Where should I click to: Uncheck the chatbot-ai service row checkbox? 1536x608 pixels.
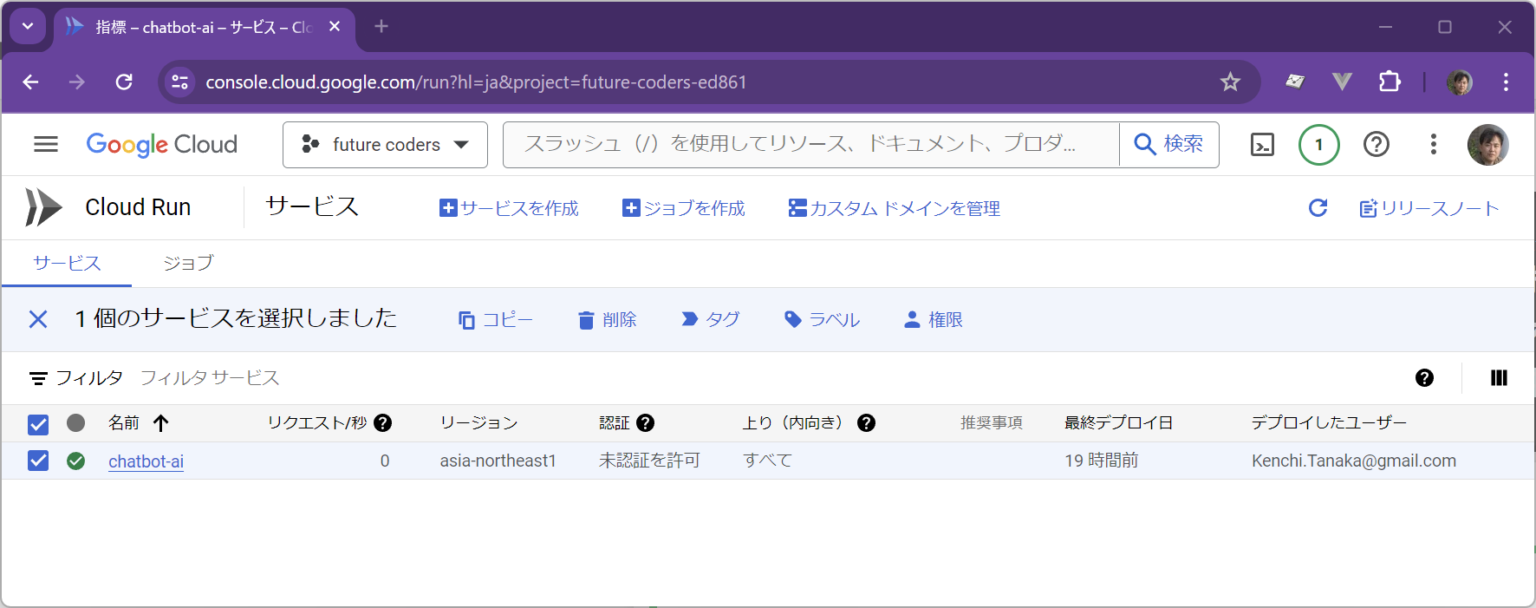37,461
